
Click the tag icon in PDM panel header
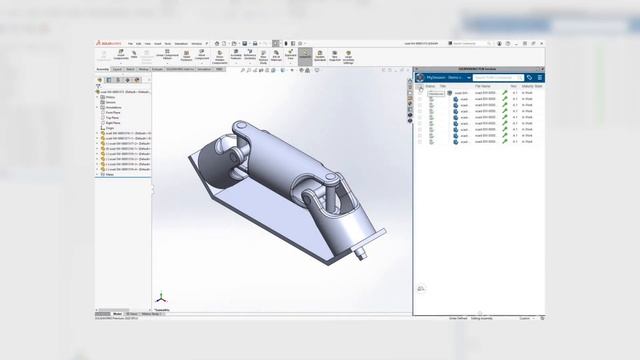point(530,78)
